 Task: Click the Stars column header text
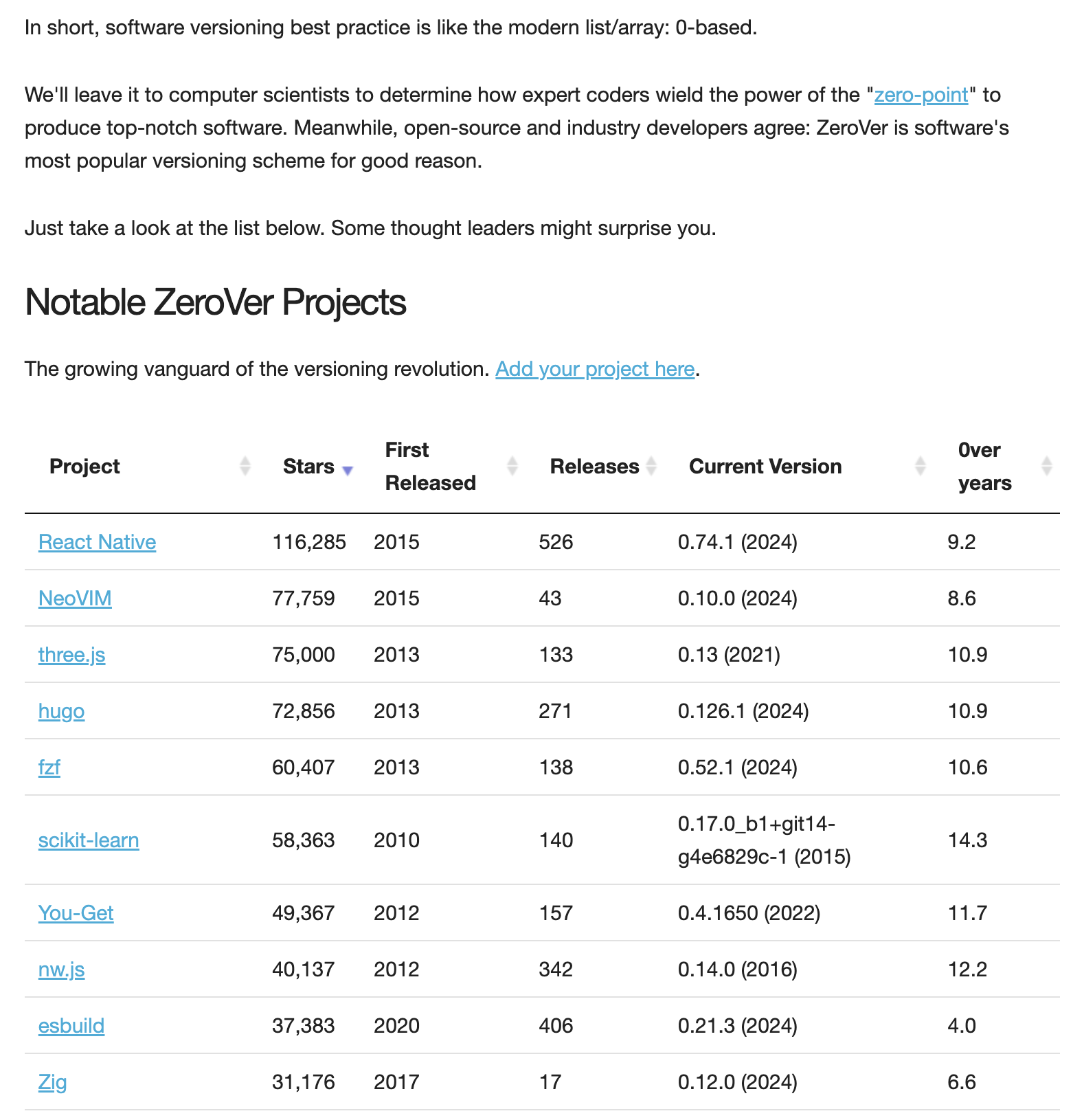[308, 467]
